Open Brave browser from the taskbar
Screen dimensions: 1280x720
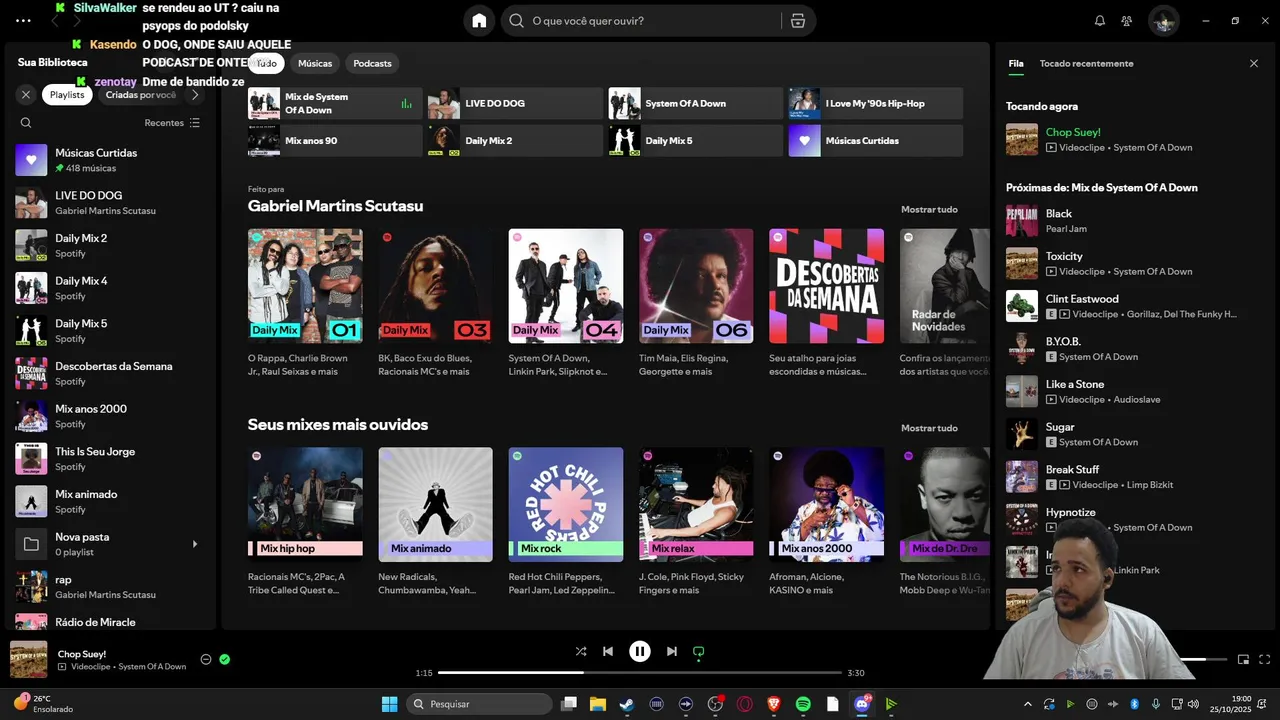pos(774,704)
